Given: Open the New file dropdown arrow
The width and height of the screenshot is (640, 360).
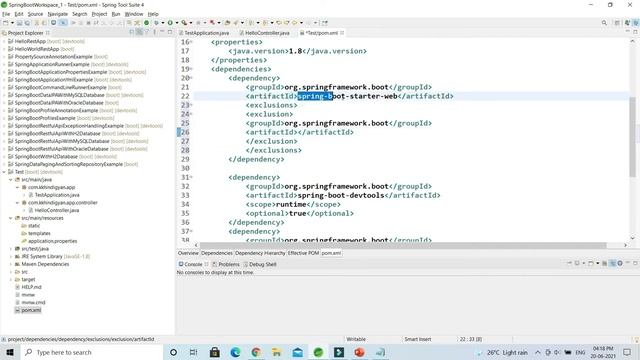Looking at the screenshot, I should 12,23.
